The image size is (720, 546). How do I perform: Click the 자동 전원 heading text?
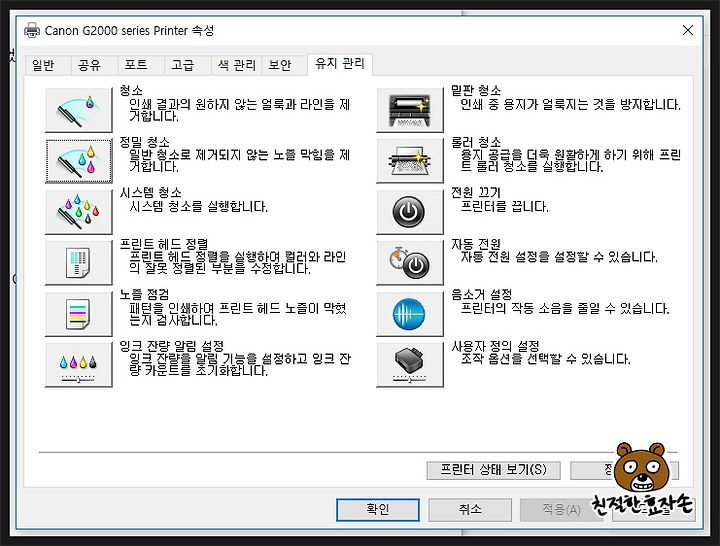click(476, 244)
